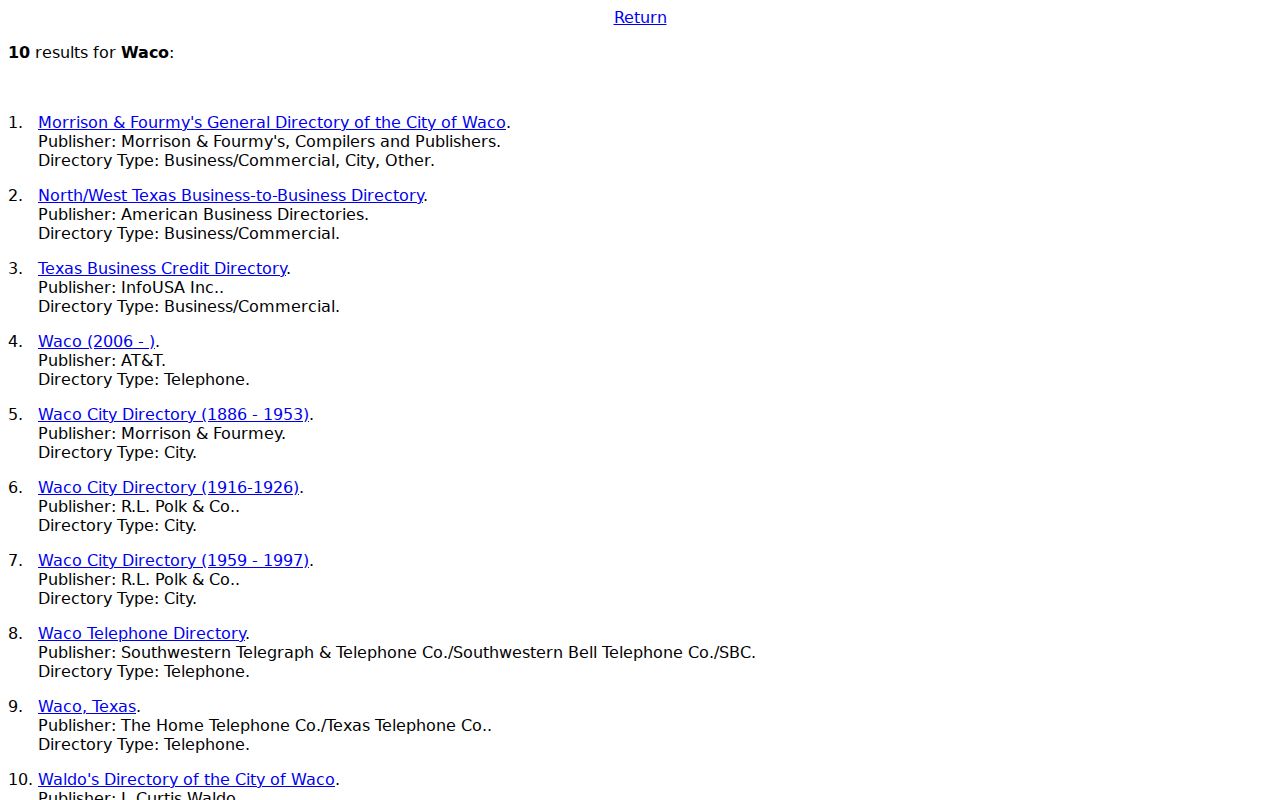1280x800 pixels.
Task: Click 'Directory Type: City.' under Waco City Directory (1916-1926)
Action: coord(117,525)
